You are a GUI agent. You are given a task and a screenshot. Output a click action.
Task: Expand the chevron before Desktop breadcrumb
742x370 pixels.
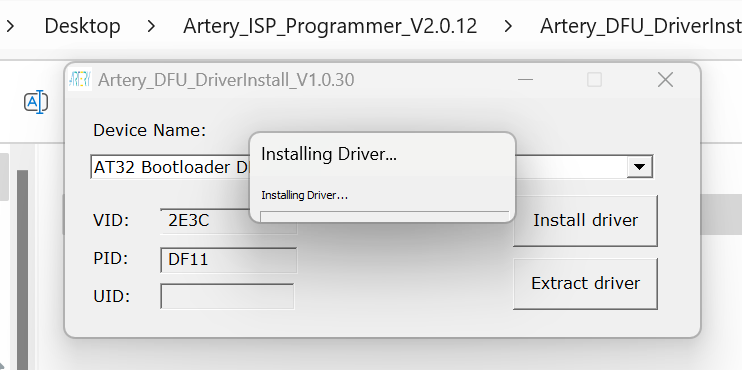click(10, 26)
